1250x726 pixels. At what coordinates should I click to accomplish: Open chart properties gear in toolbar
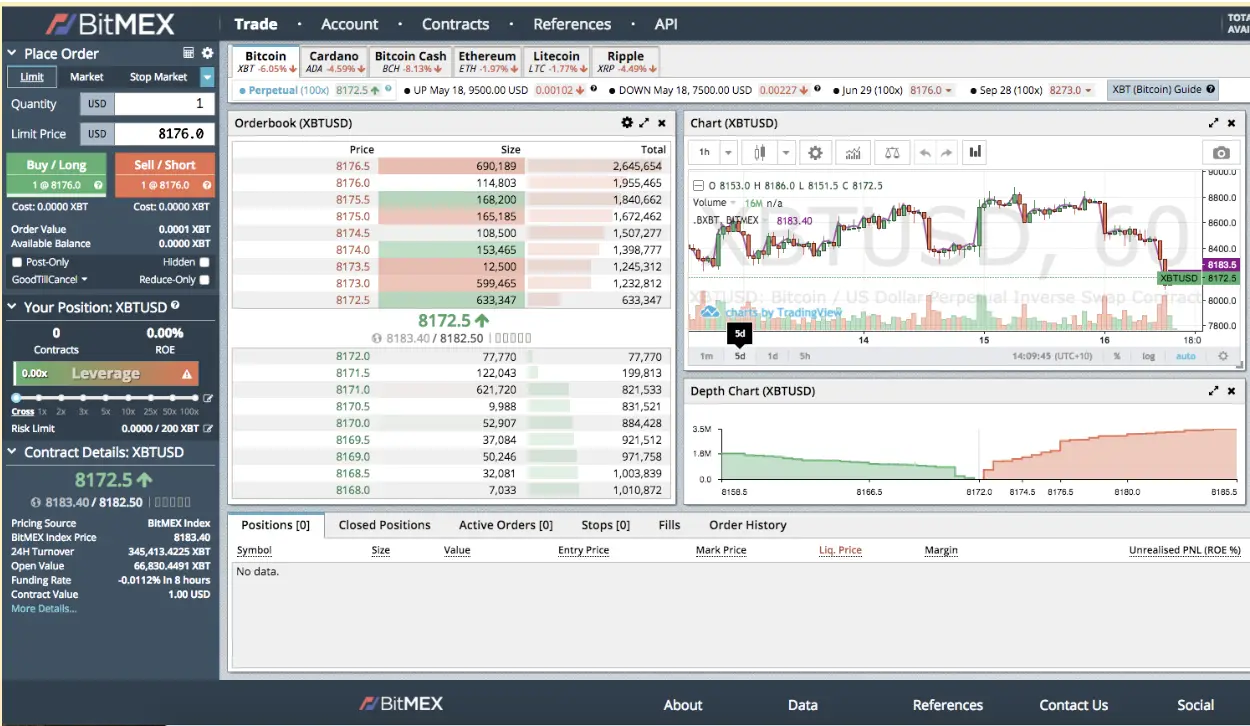(x=815, y=153)
